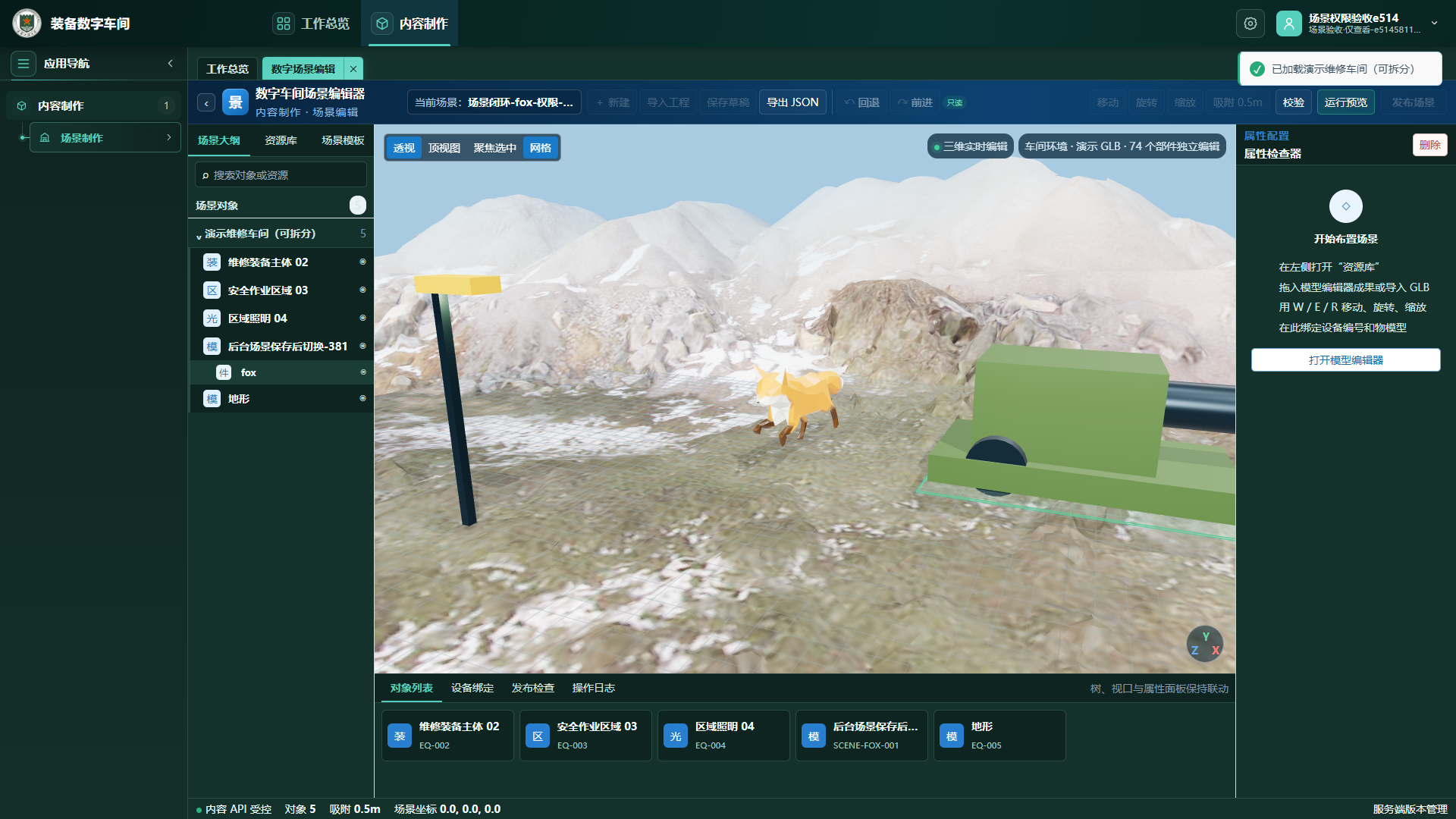Switch to the 对象列表 bottom tab
This screenshot has height=819, width=1456.
point(412,689)
